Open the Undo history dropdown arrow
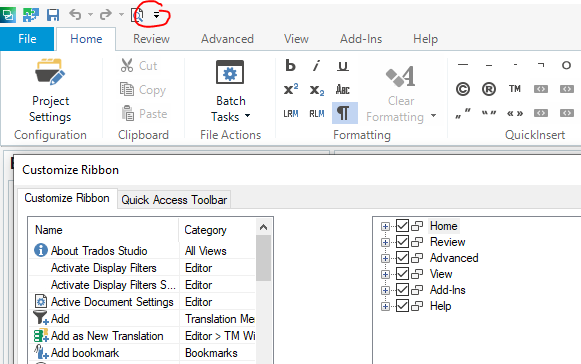581x364 pixels. pos(90,15)
